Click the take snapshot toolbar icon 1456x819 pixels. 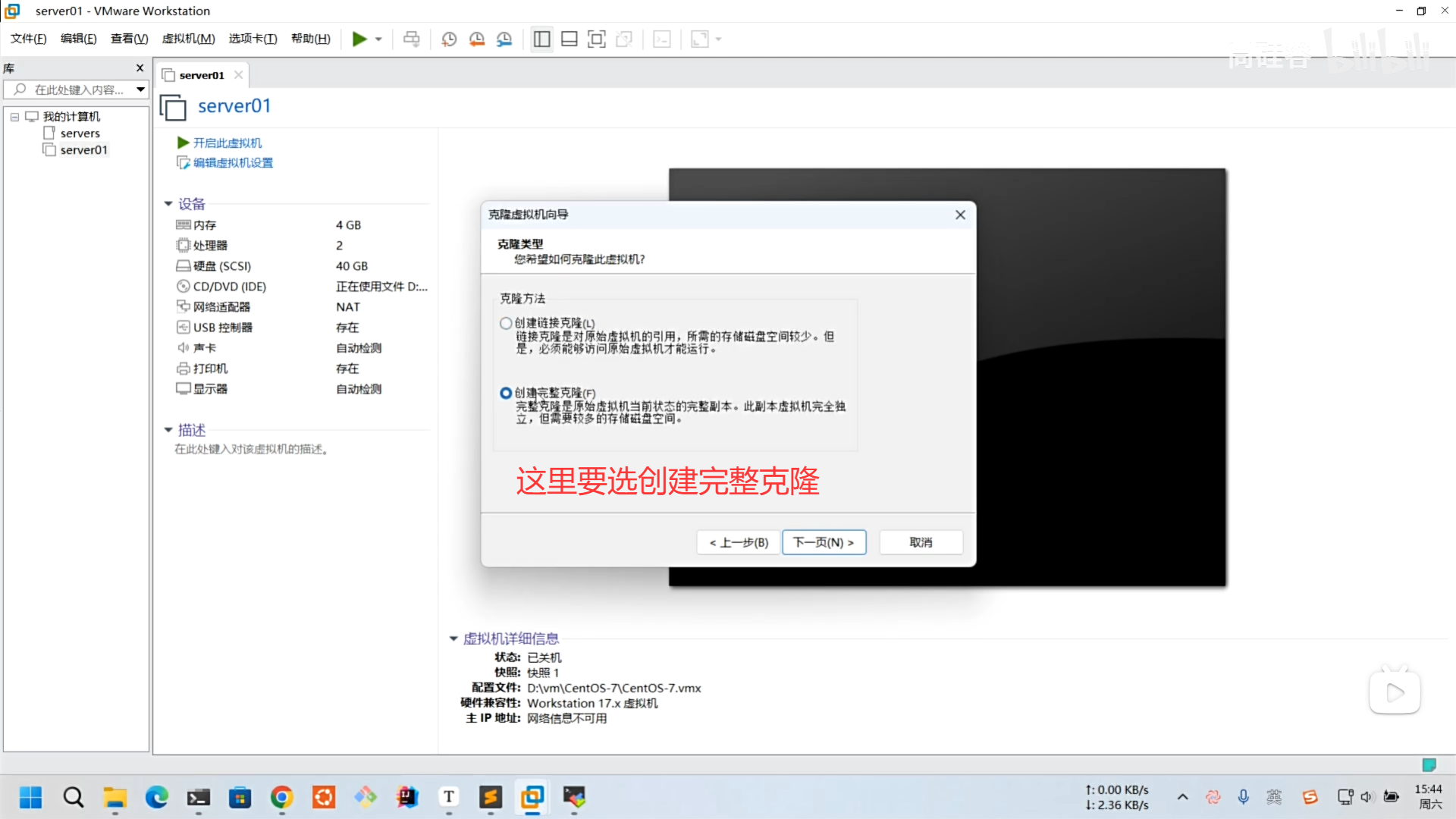[449, 39]
